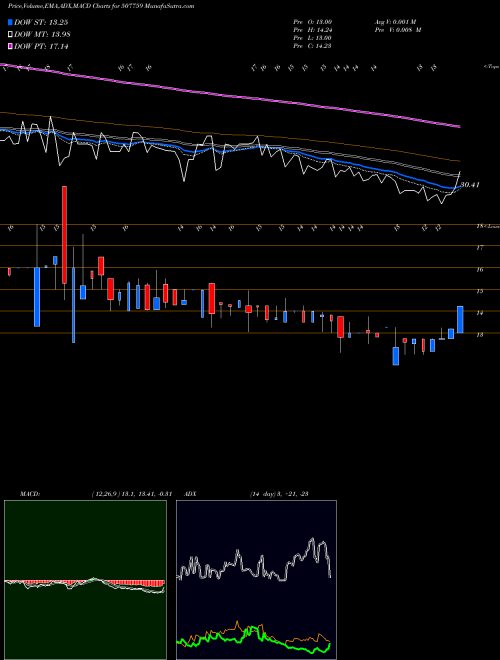Click the price axis label 15

pos(479,291)
